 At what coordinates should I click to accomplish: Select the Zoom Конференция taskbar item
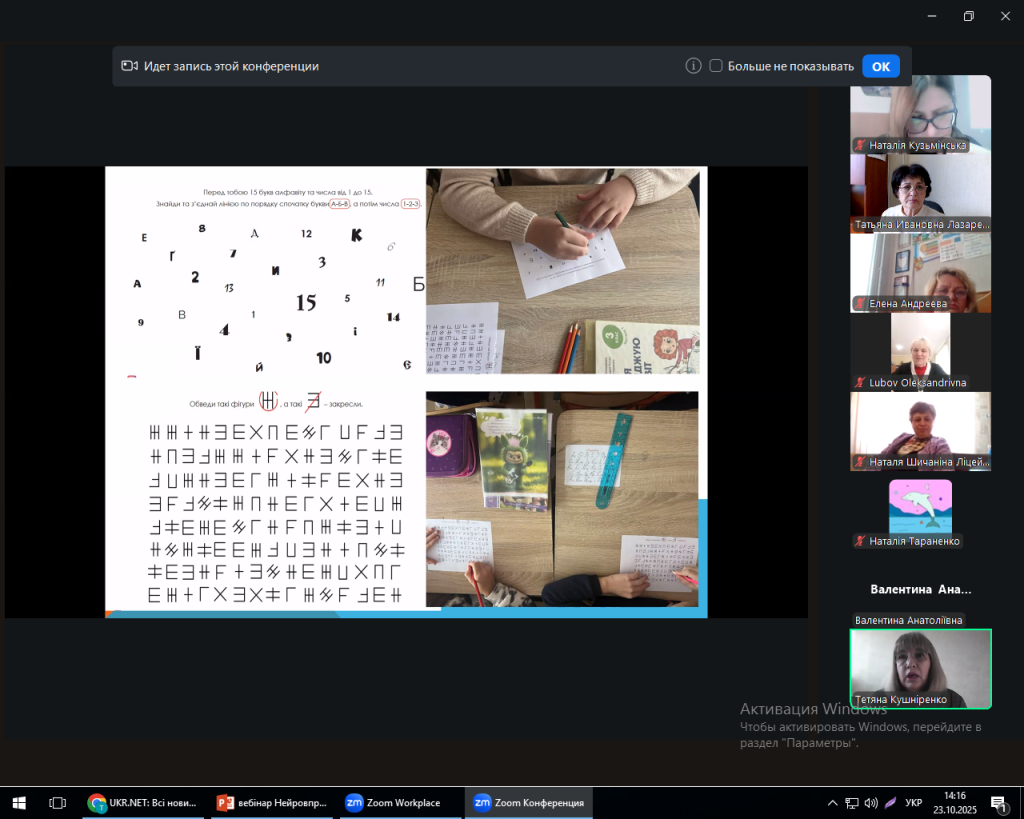529,802
